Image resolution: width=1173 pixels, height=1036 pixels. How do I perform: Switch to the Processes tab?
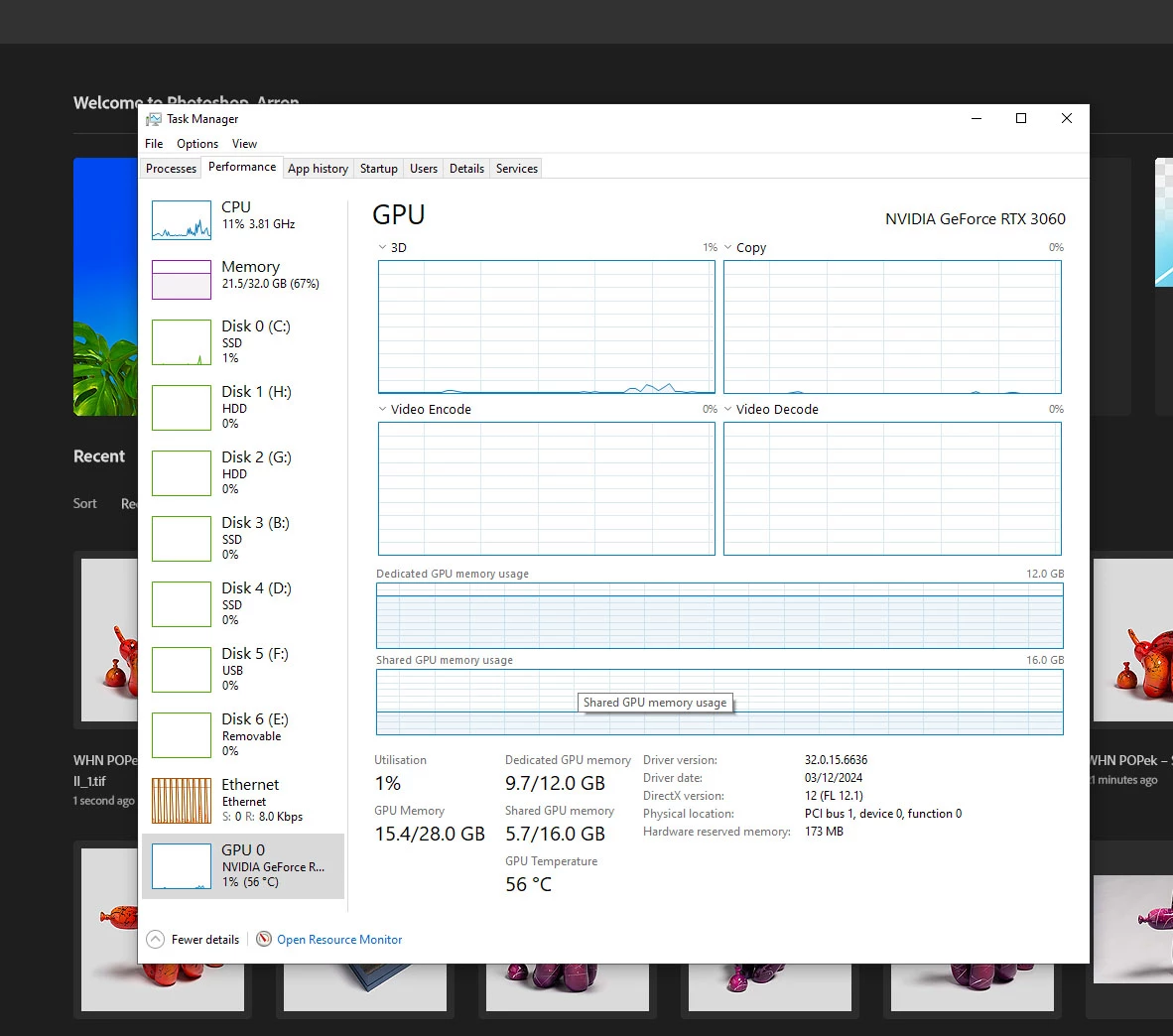pos(171,169)
